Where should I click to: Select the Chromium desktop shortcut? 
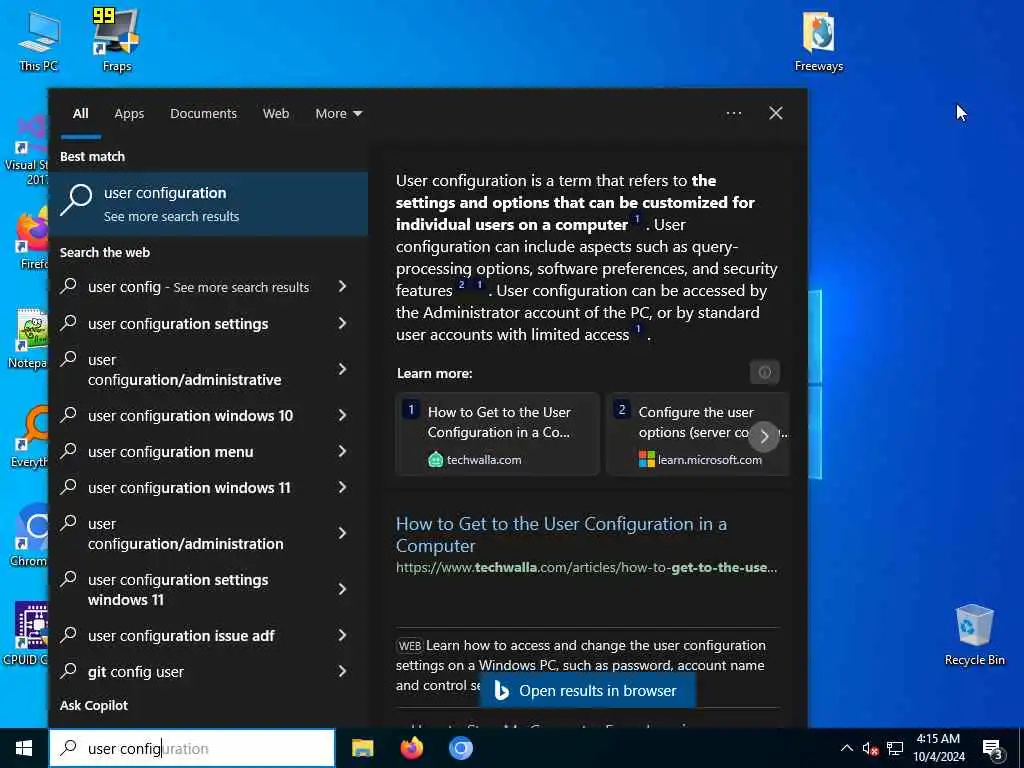(30, 536)
